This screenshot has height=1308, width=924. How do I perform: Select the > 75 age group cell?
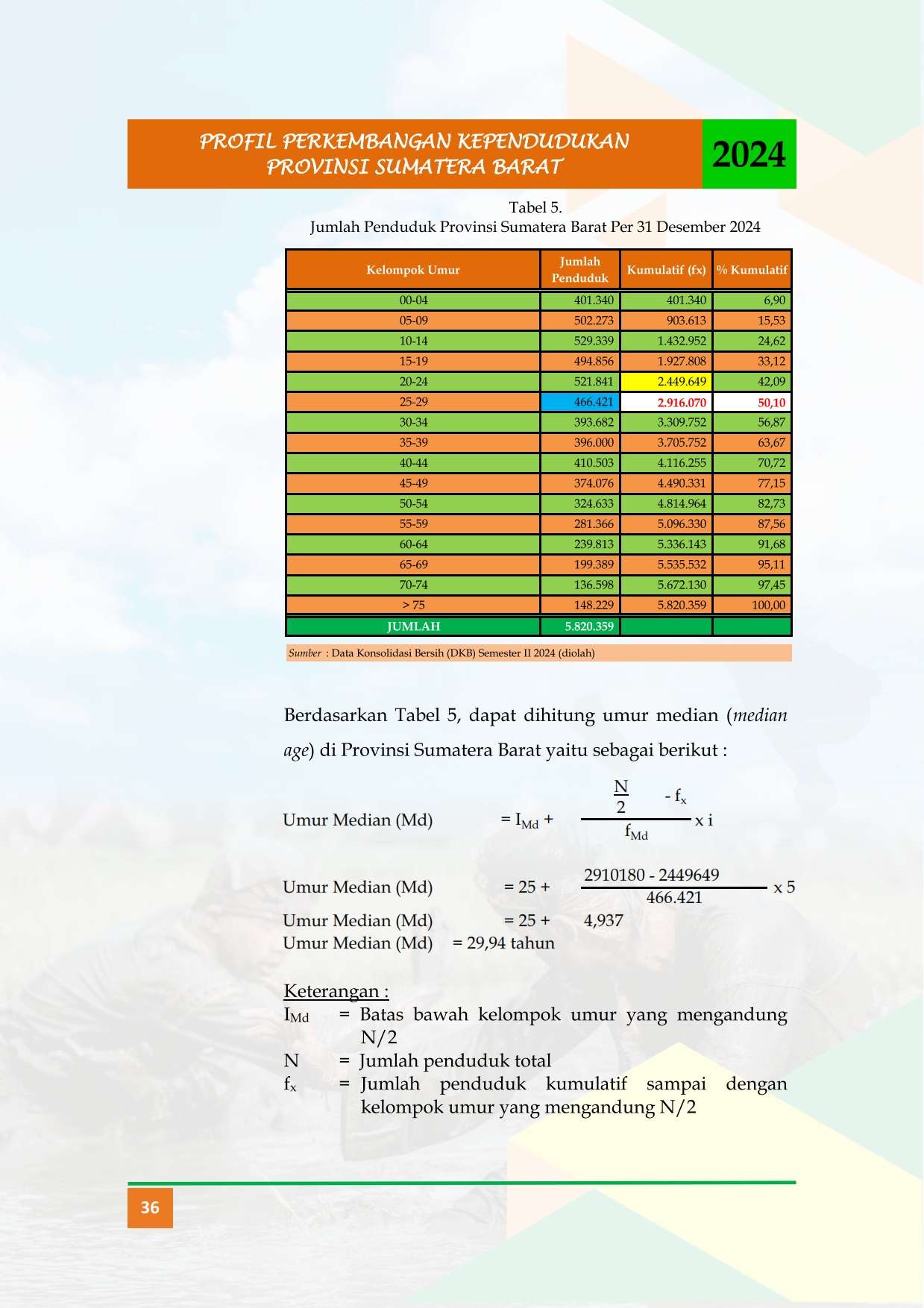(x=413, y=606)
